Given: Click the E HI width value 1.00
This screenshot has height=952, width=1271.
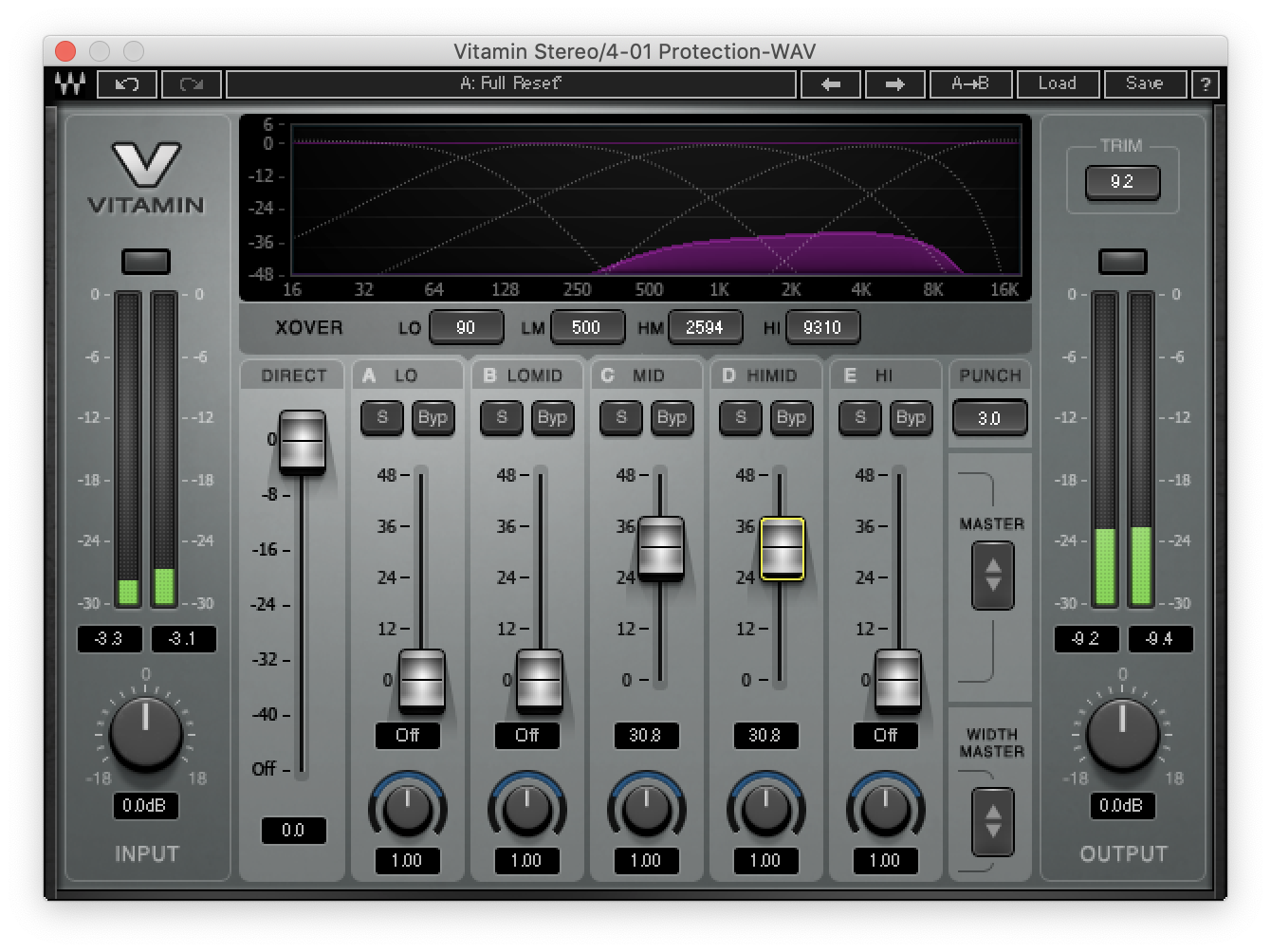Looking at the screenshot, I should (x=885, y=861).
